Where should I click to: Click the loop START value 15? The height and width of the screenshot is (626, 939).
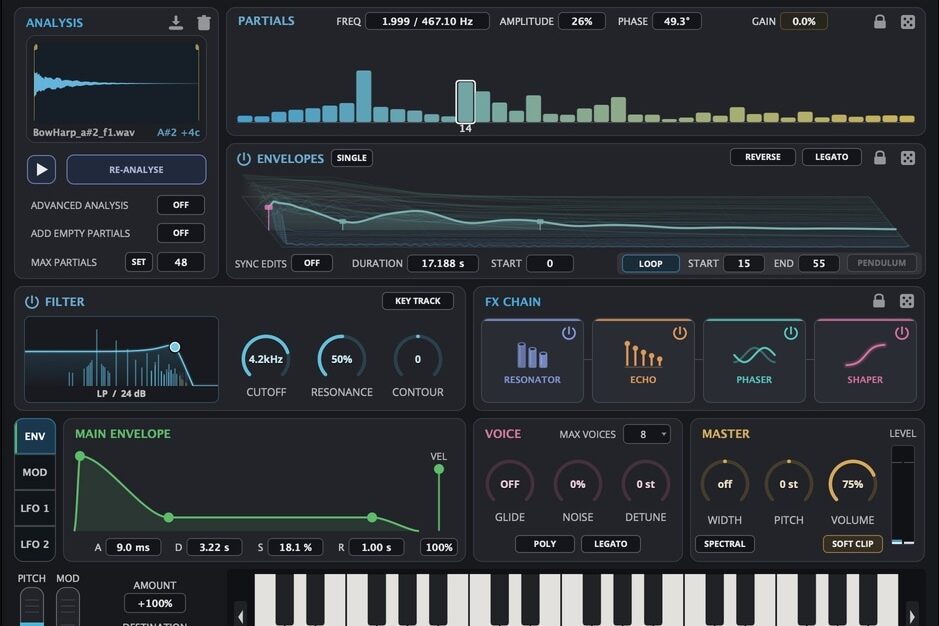tap(743, 264)
